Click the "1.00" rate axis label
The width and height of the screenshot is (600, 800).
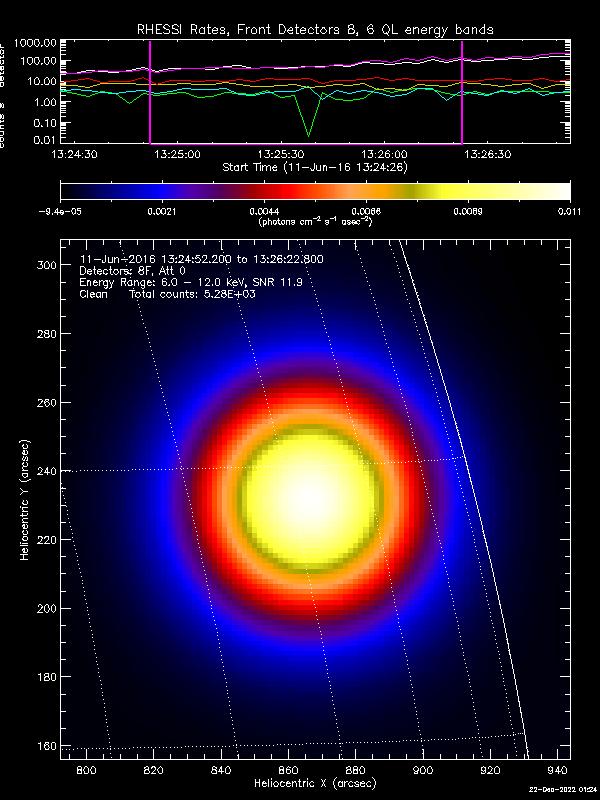(x=45, y=102)
